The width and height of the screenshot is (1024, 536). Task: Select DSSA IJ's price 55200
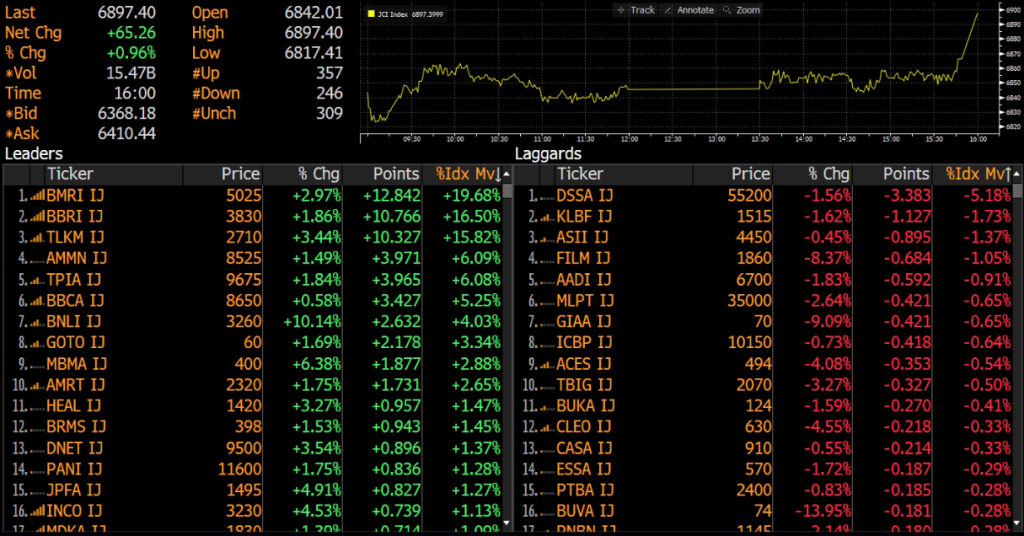(x=749, y=195)
